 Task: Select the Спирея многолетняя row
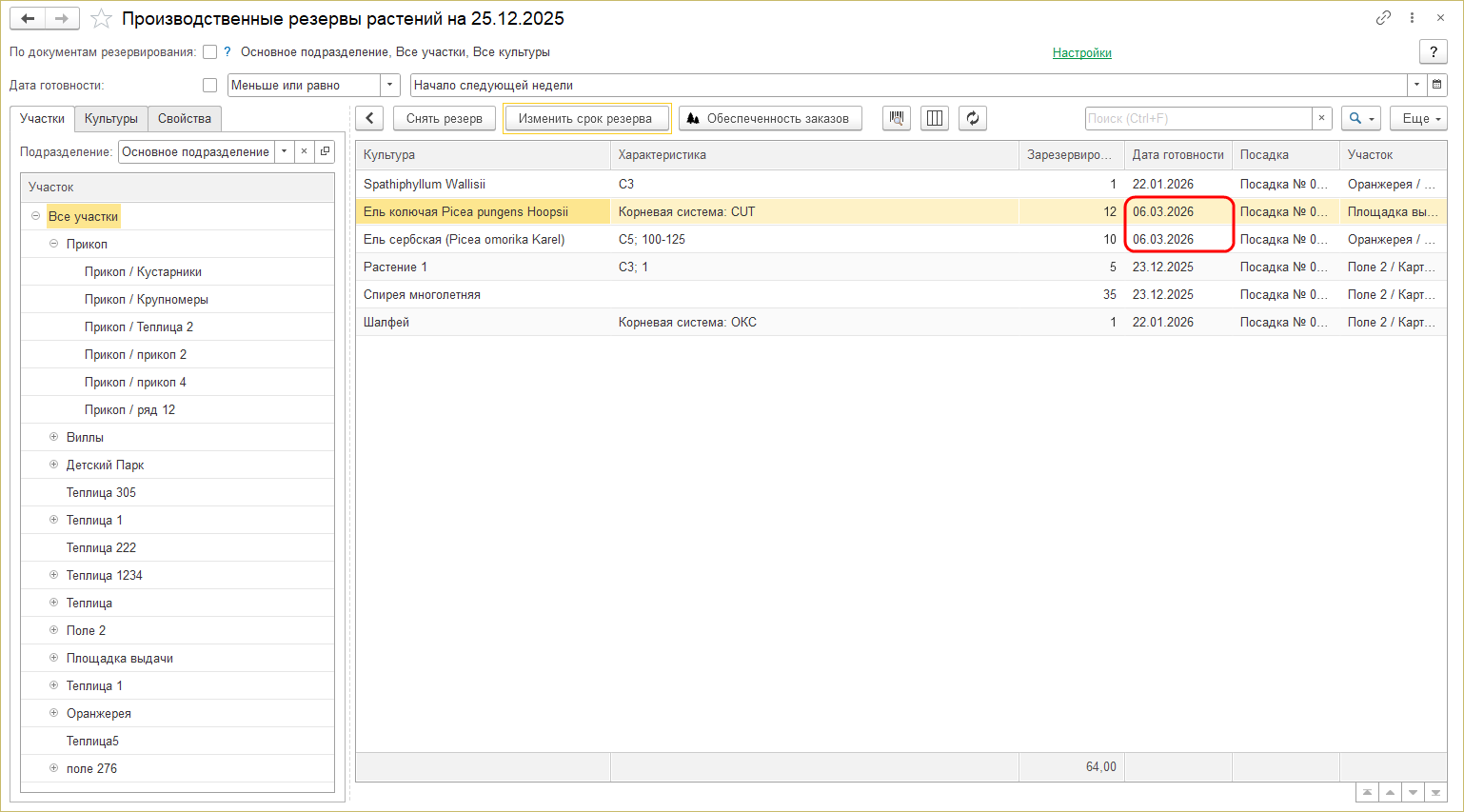point(901,294)
